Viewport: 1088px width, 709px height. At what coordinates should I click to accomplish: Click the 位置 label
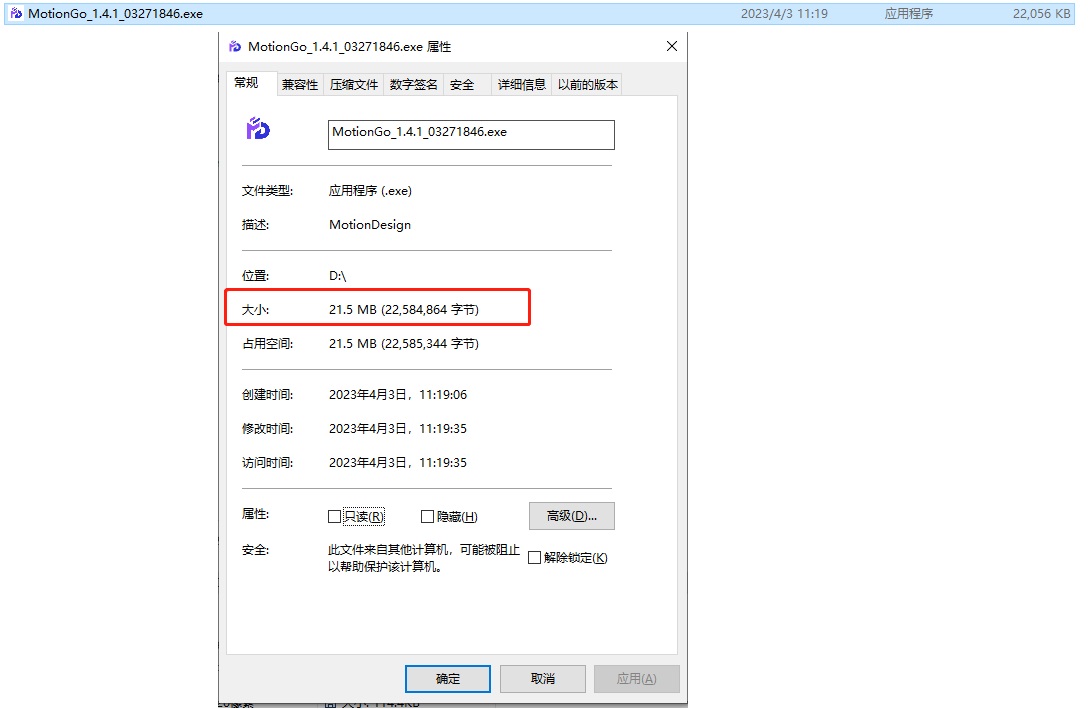[255, 275]
